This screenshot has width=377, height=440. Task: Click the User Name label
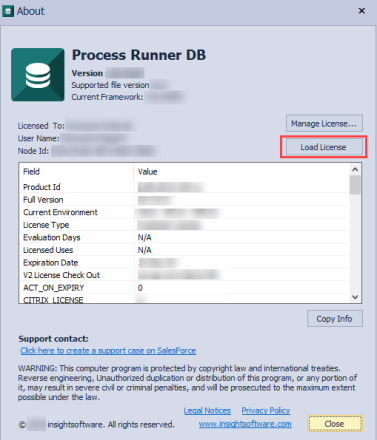click(38, 138)
